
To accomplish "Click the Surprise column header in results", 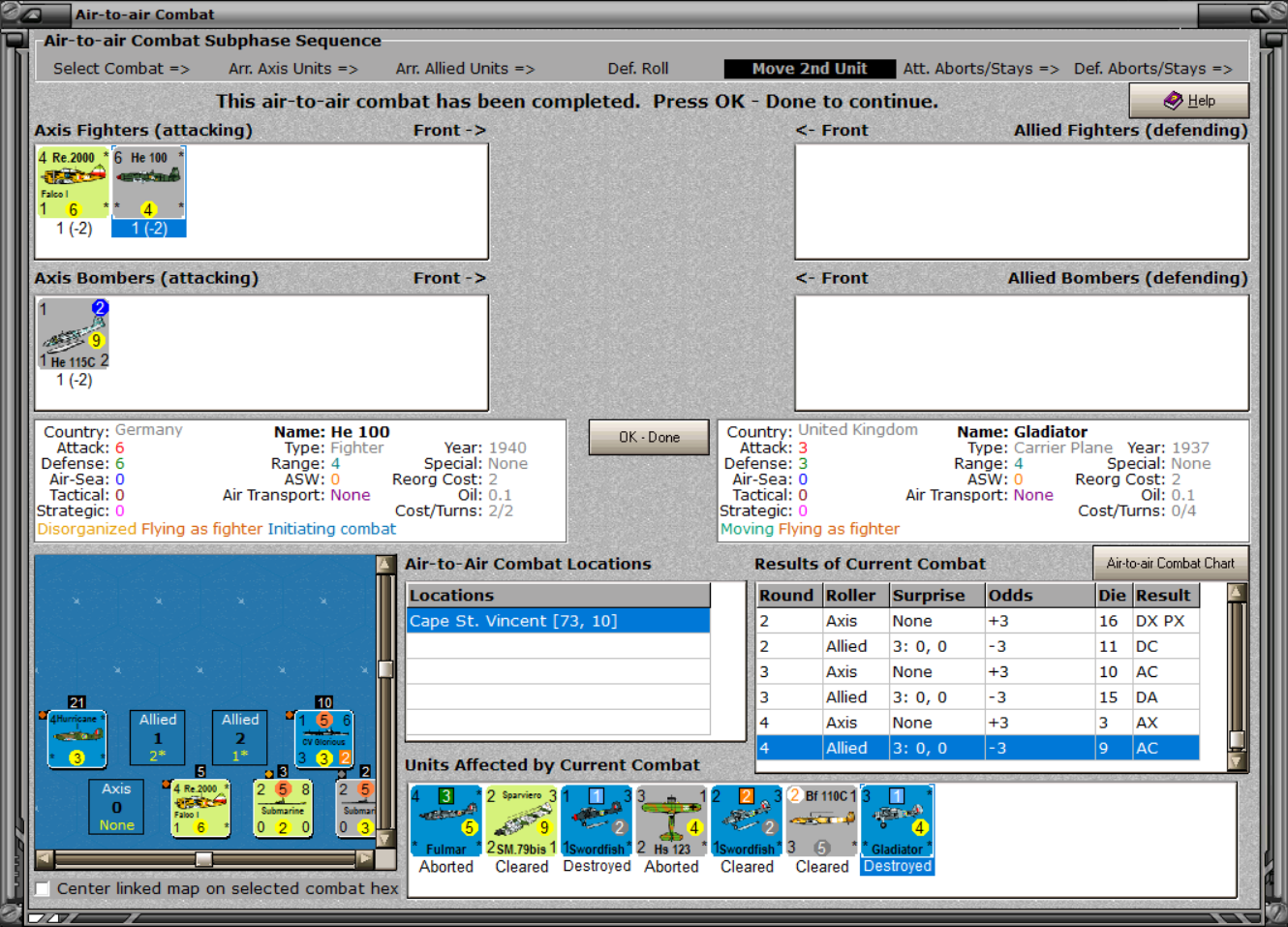I will [936, 596].
